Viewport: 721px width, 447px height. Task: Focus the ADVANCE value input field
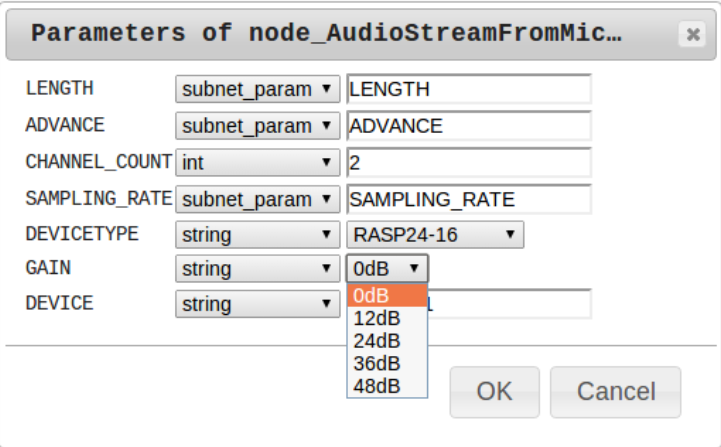(468, 126)
